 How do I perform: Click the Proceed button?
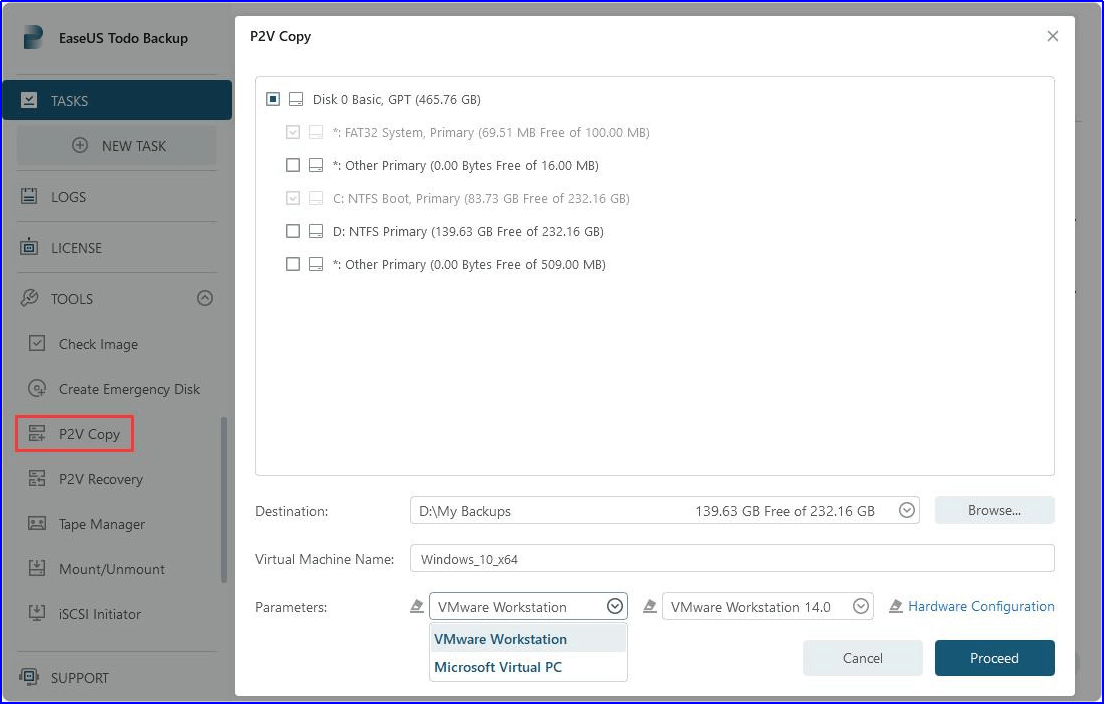[x=994, y=657]
